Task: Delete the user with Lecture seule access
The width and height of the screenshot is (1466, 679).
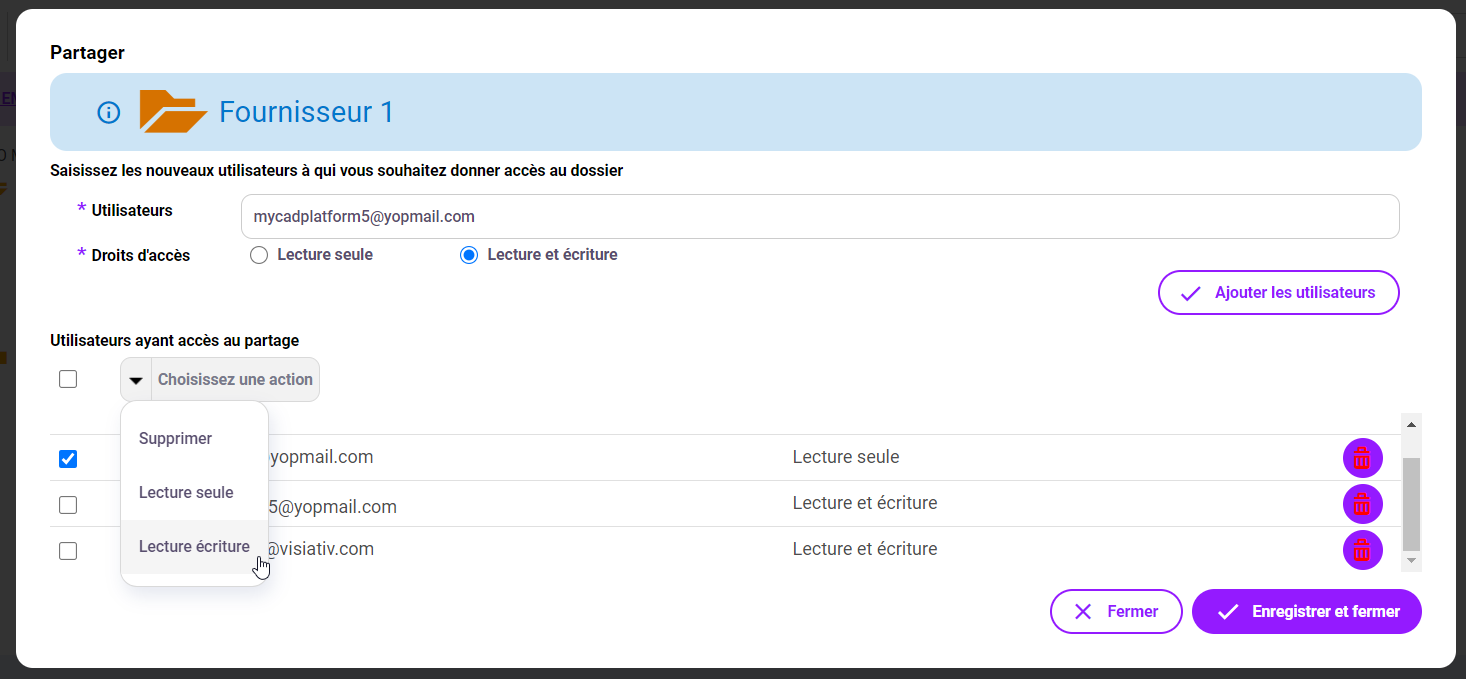Action: point(1362,458)
